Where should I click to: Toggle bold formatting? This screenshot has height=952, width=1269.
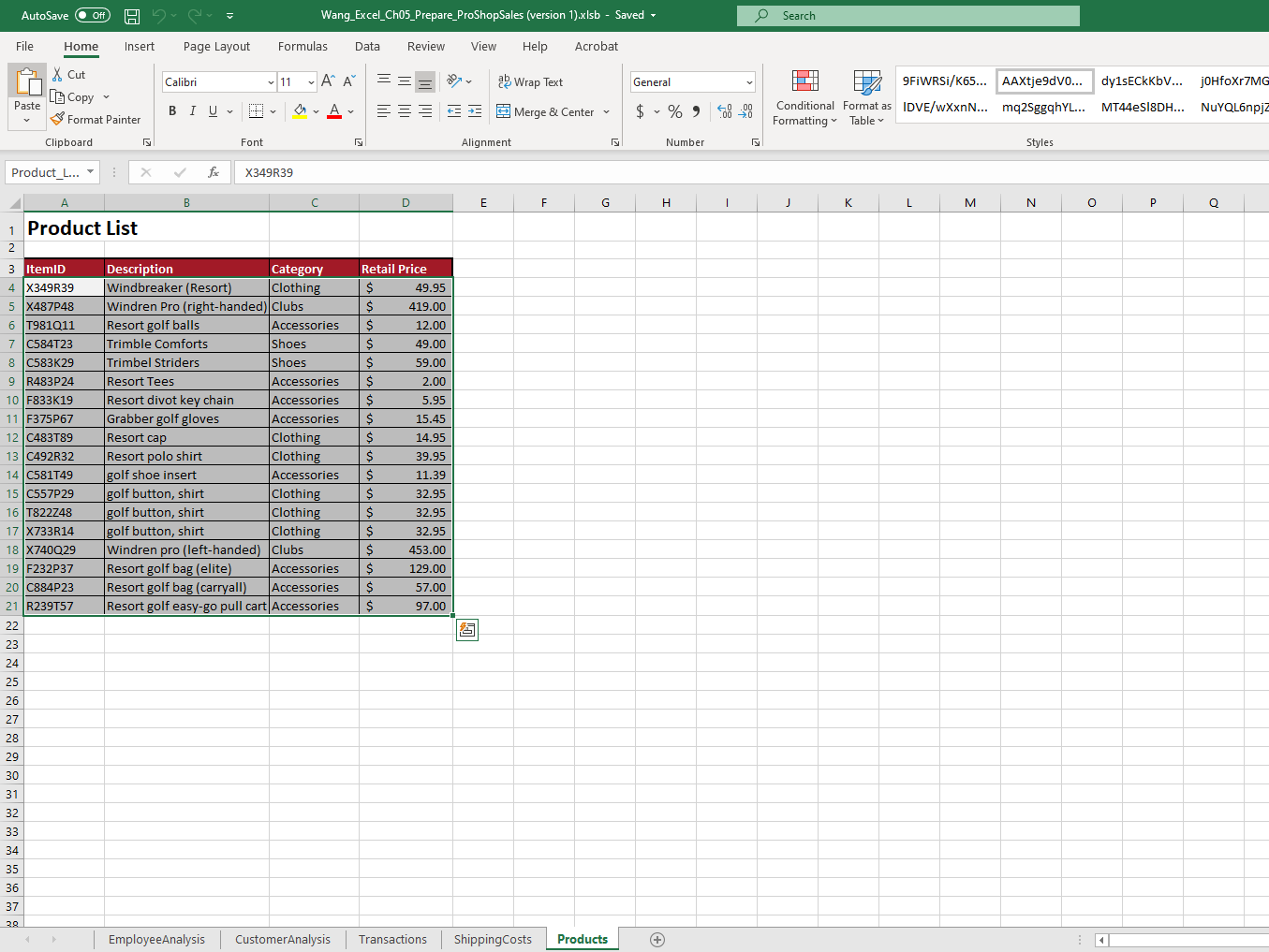click(172, 111)
